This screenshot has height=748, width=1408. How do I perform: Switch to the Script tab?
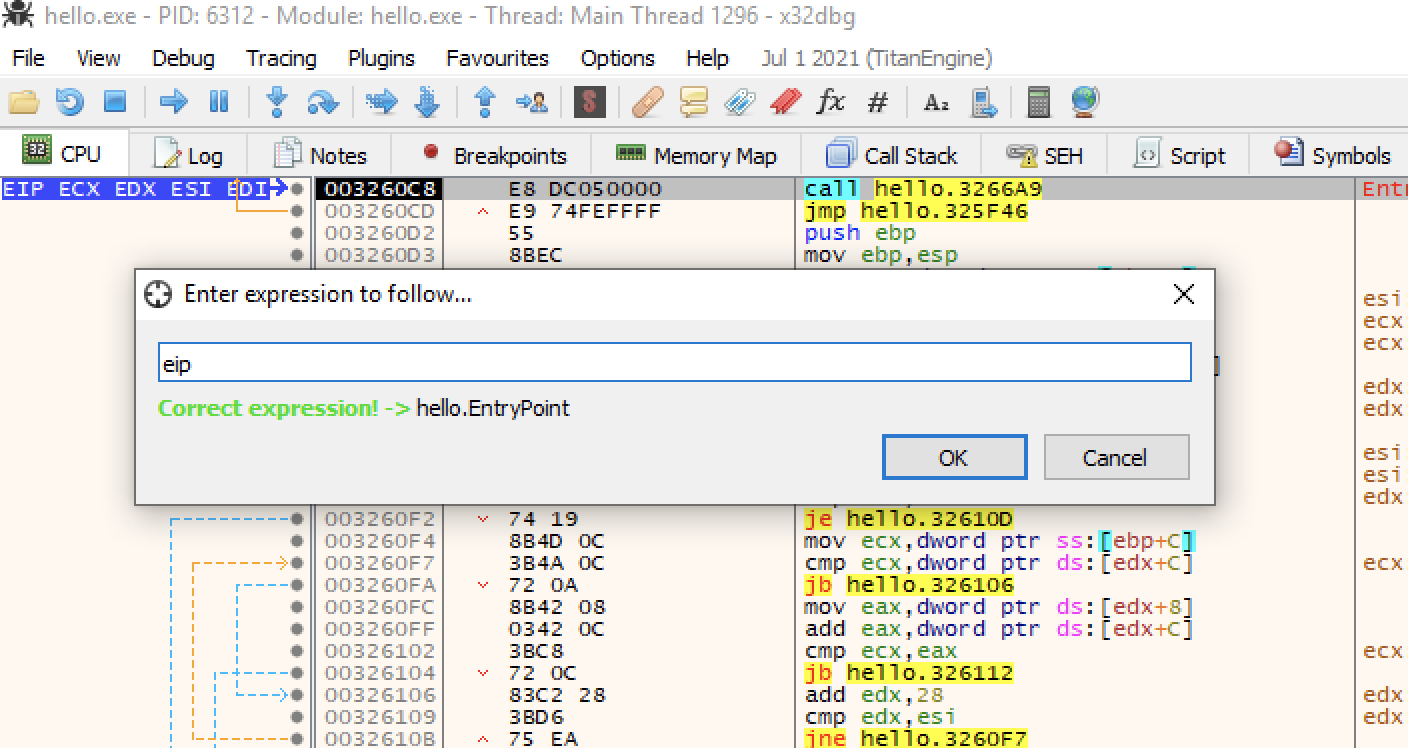pyautogui.click(x=1179, y=155)
